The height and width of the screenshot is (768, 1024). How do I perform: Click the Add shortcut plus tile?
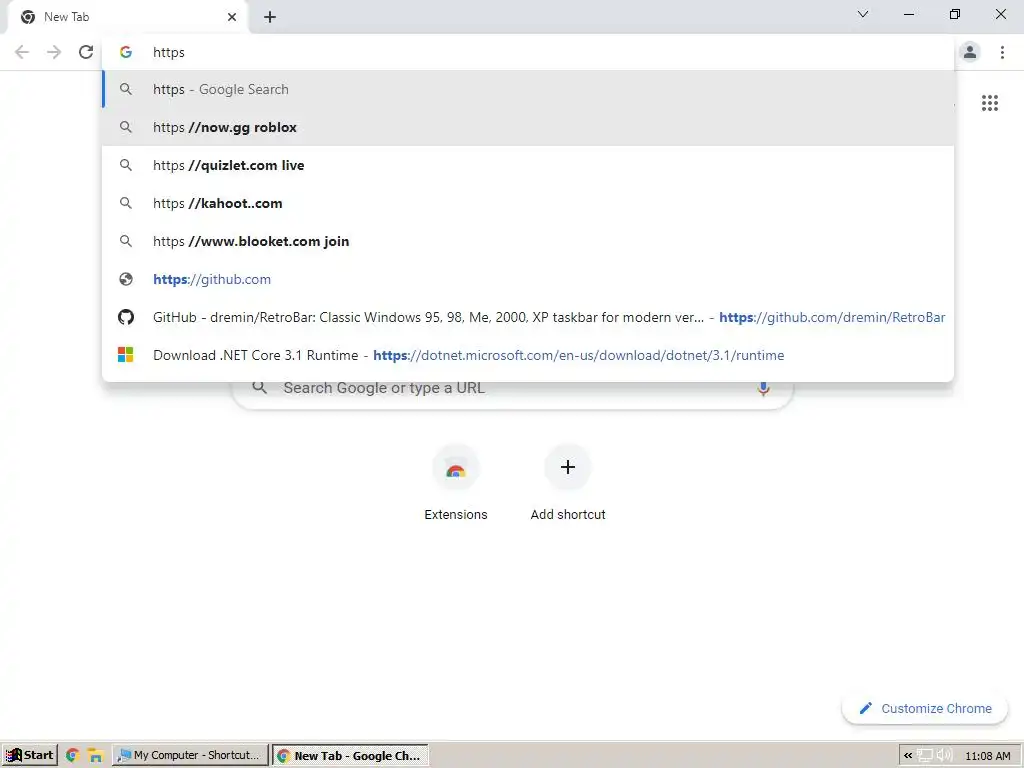(568, 468)
